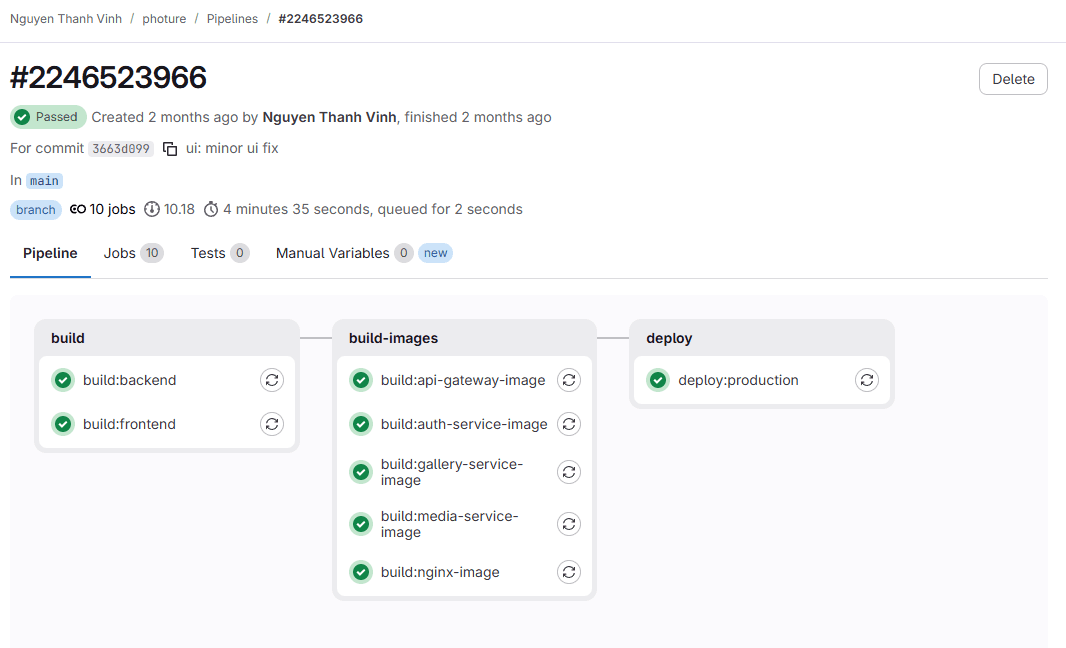Screen dimensions: 1066x648
Task: Click retry icon for build:gallery-service-image
Action: pos(568,472)
